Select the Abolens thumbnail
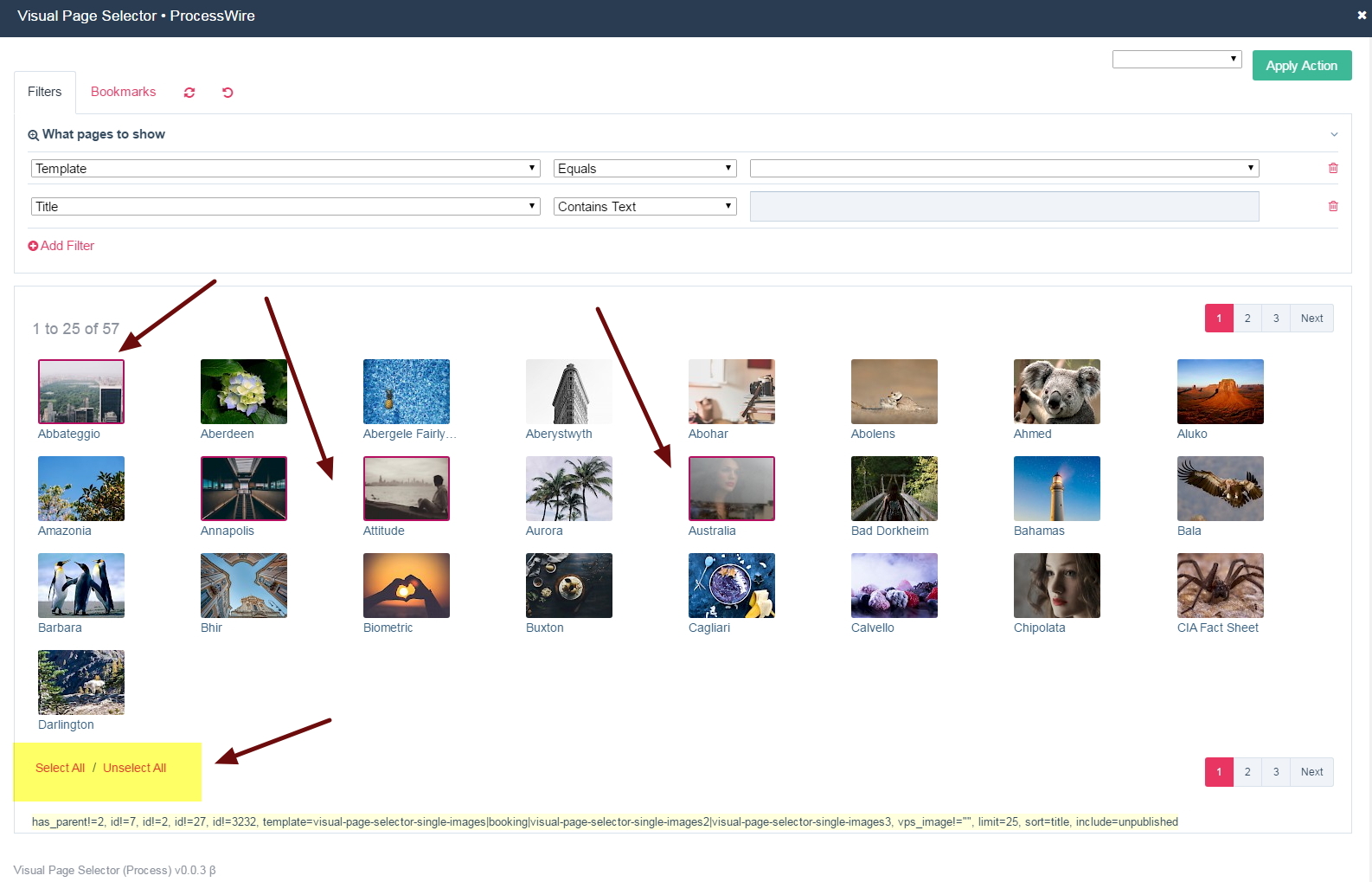1372x882 pixels. (x=894, y=391)
